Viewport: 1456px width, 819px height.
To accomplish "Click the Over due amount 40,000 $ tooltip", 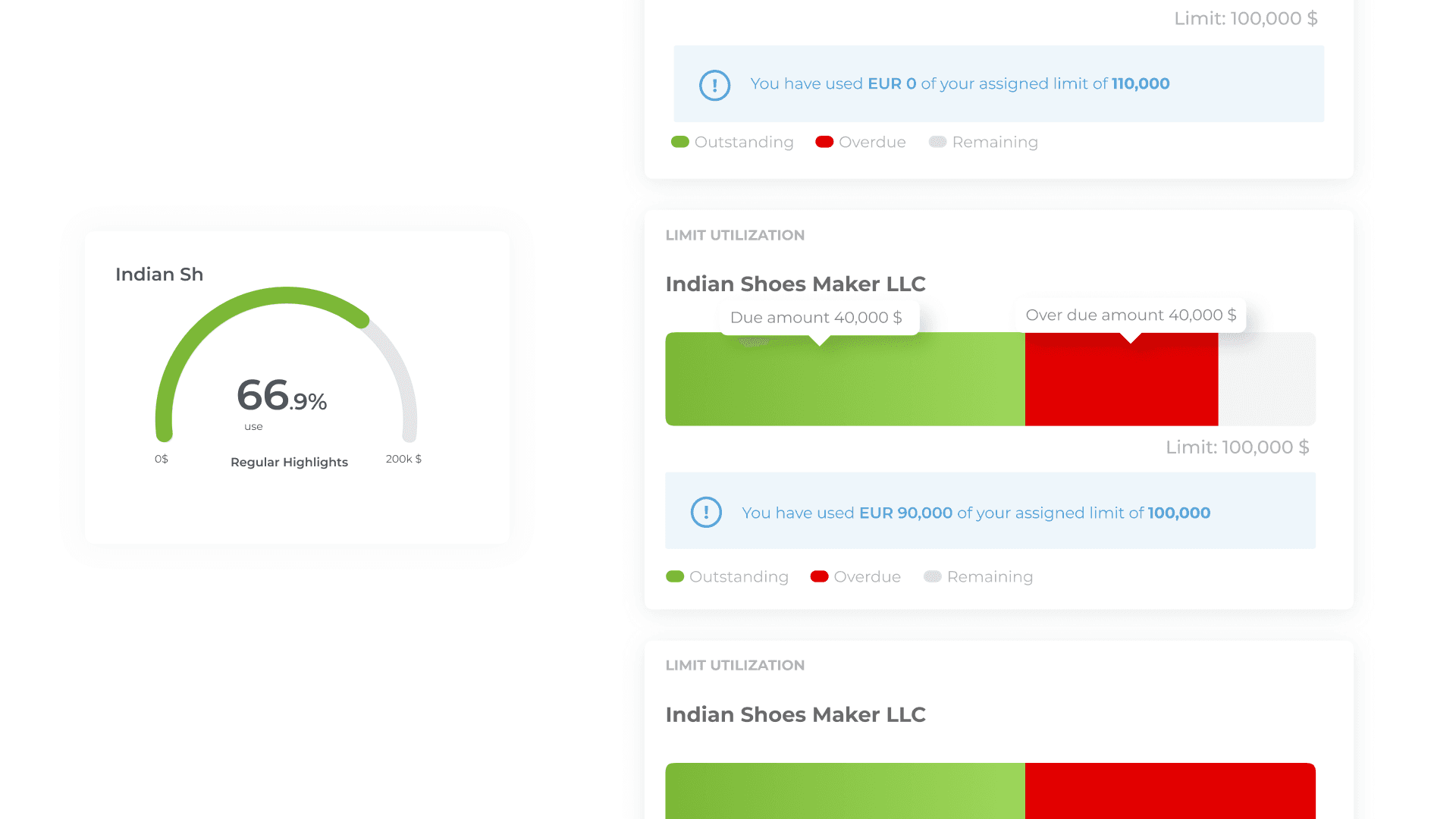I will [x=1130, y=315].
